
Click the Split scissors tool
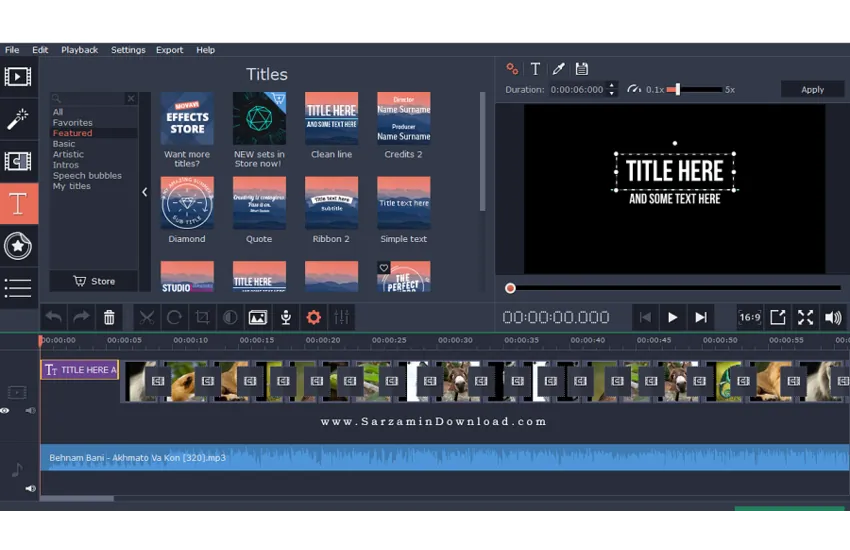147,317
